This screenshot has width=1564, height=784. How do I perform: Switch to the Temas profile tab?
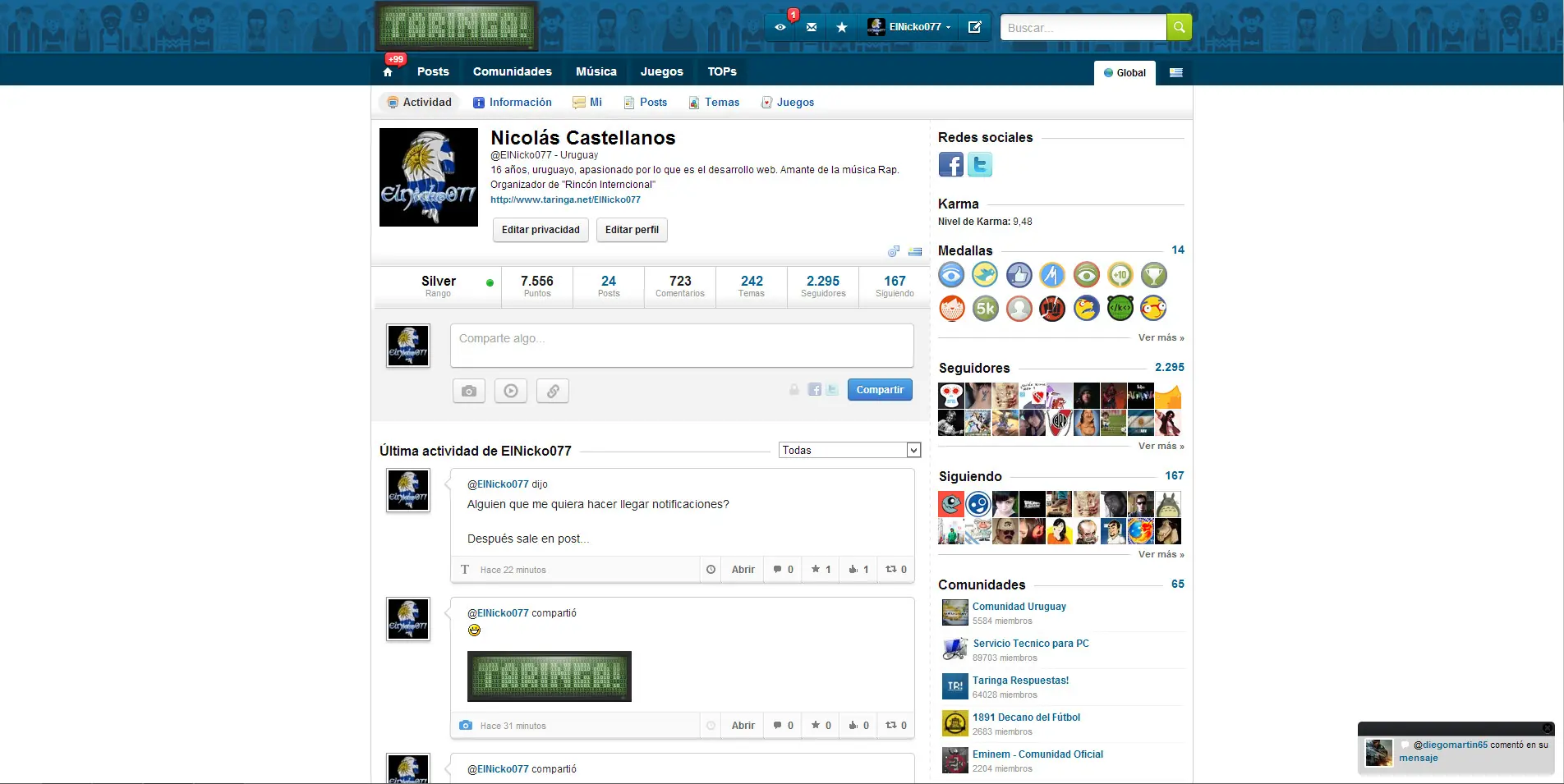714,103
